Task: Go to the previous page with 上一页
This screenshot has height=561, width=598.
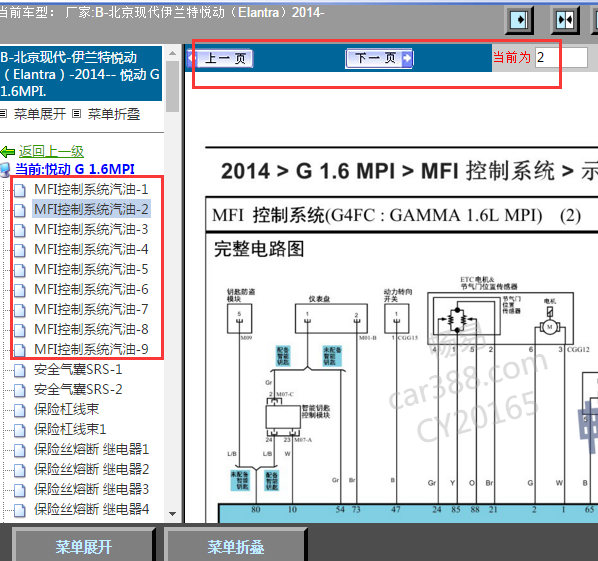Action: click(x=220, y=58)
